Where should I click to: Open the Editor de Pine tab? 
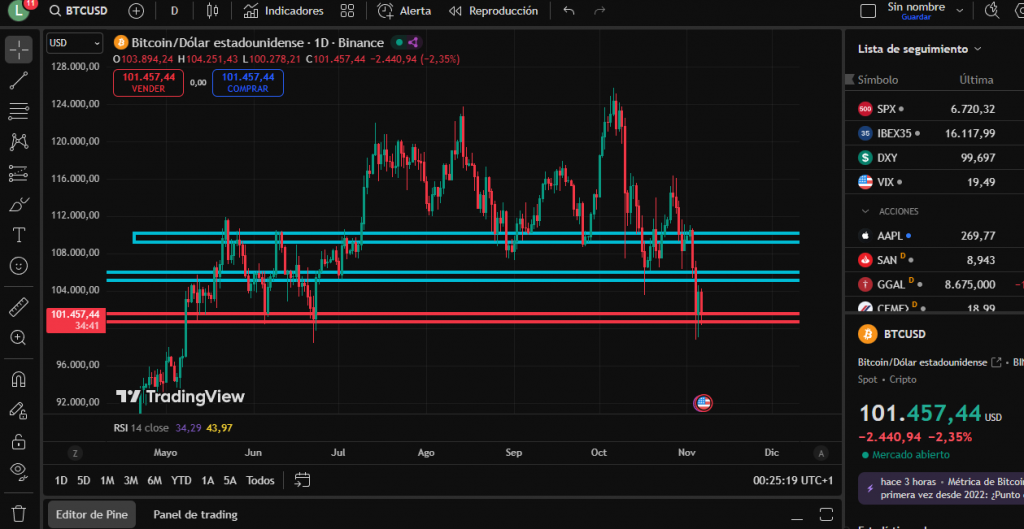(x=91, y=514)
